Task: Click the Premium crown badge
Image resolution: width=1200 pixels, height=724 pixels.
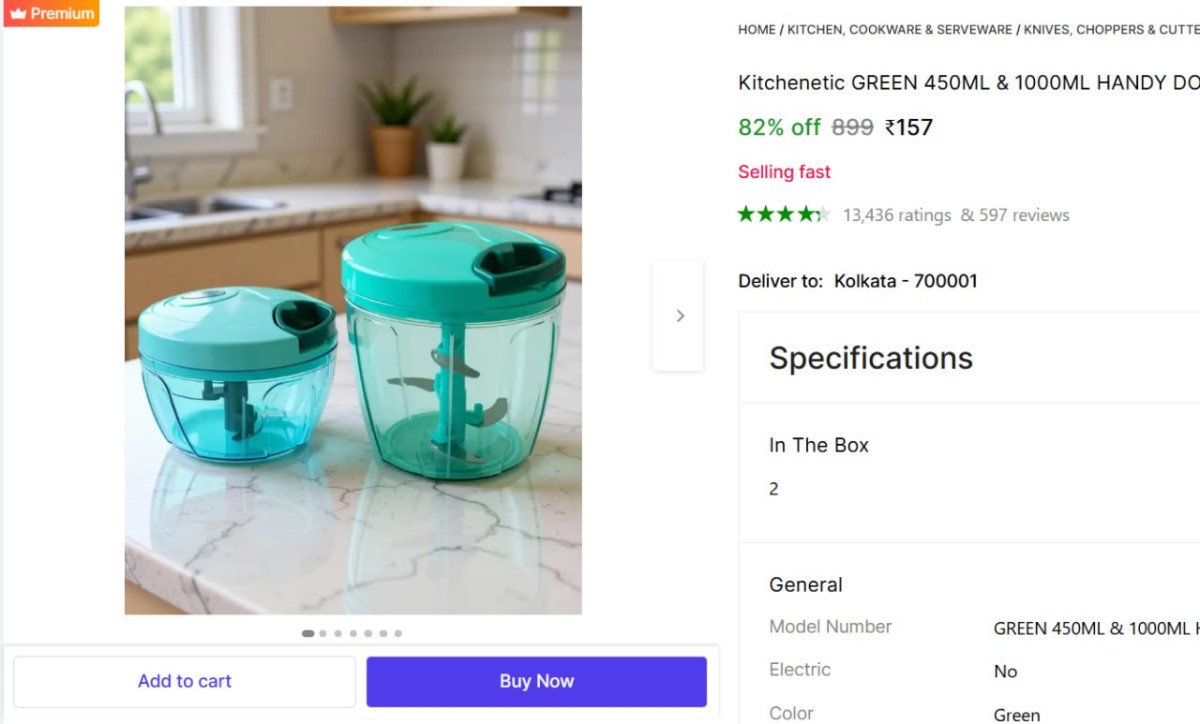Action: (x=52, y=14)
